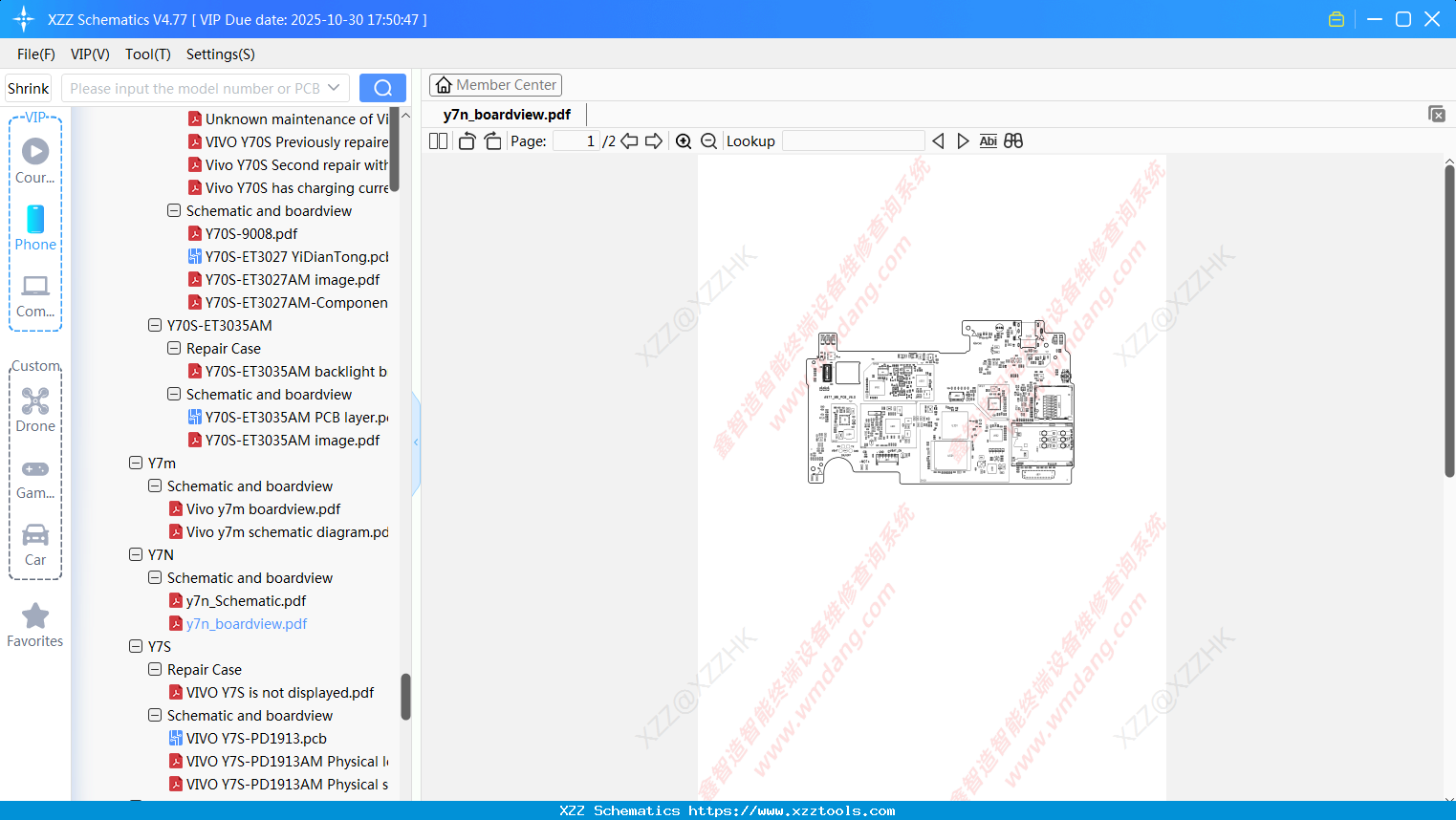Collapse Repair Case under Y70S-ET3035AM

click(174, 348)
